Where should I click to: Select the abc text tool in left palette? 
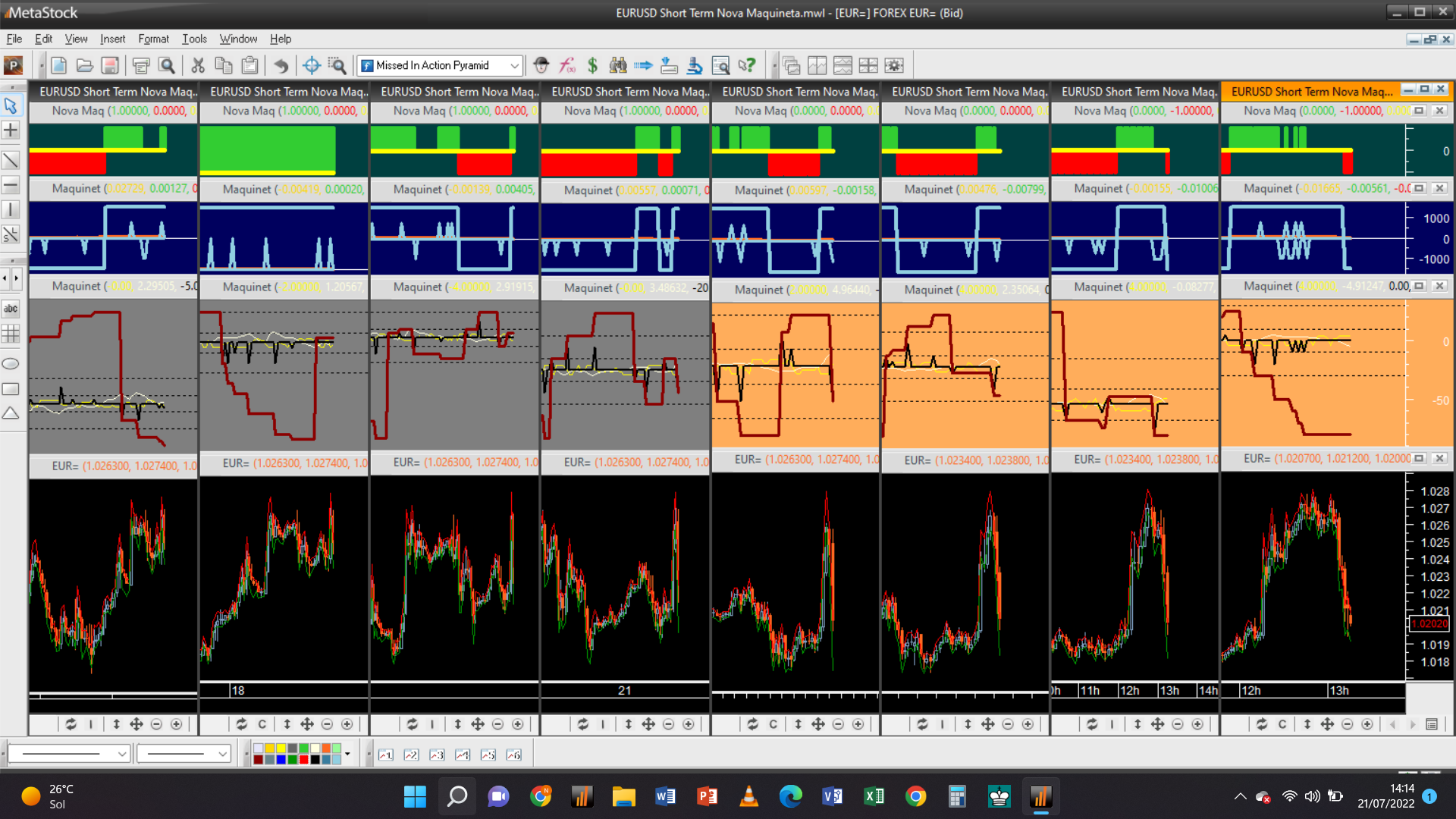11,309
